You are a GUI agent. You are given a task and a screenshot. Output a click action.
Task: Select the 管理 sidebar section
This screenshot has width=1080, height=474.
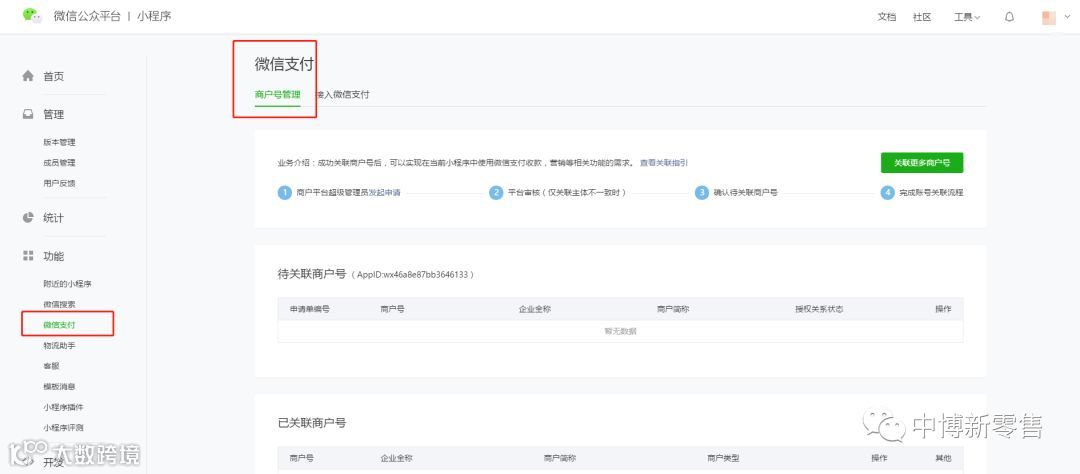[54, 114]
